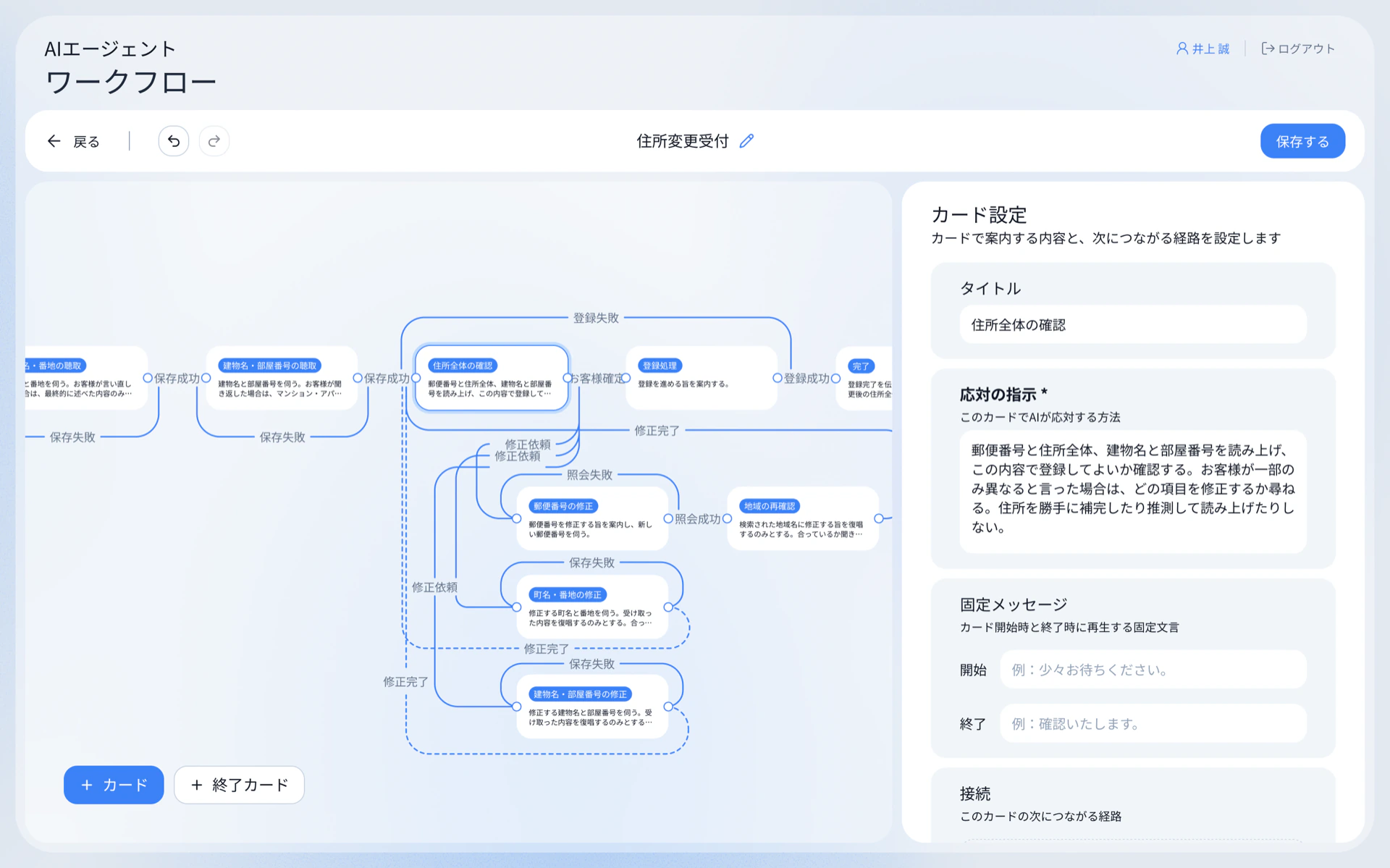
Task: Click the 登録成功 connection label
Action: click(x=806, y=379)
